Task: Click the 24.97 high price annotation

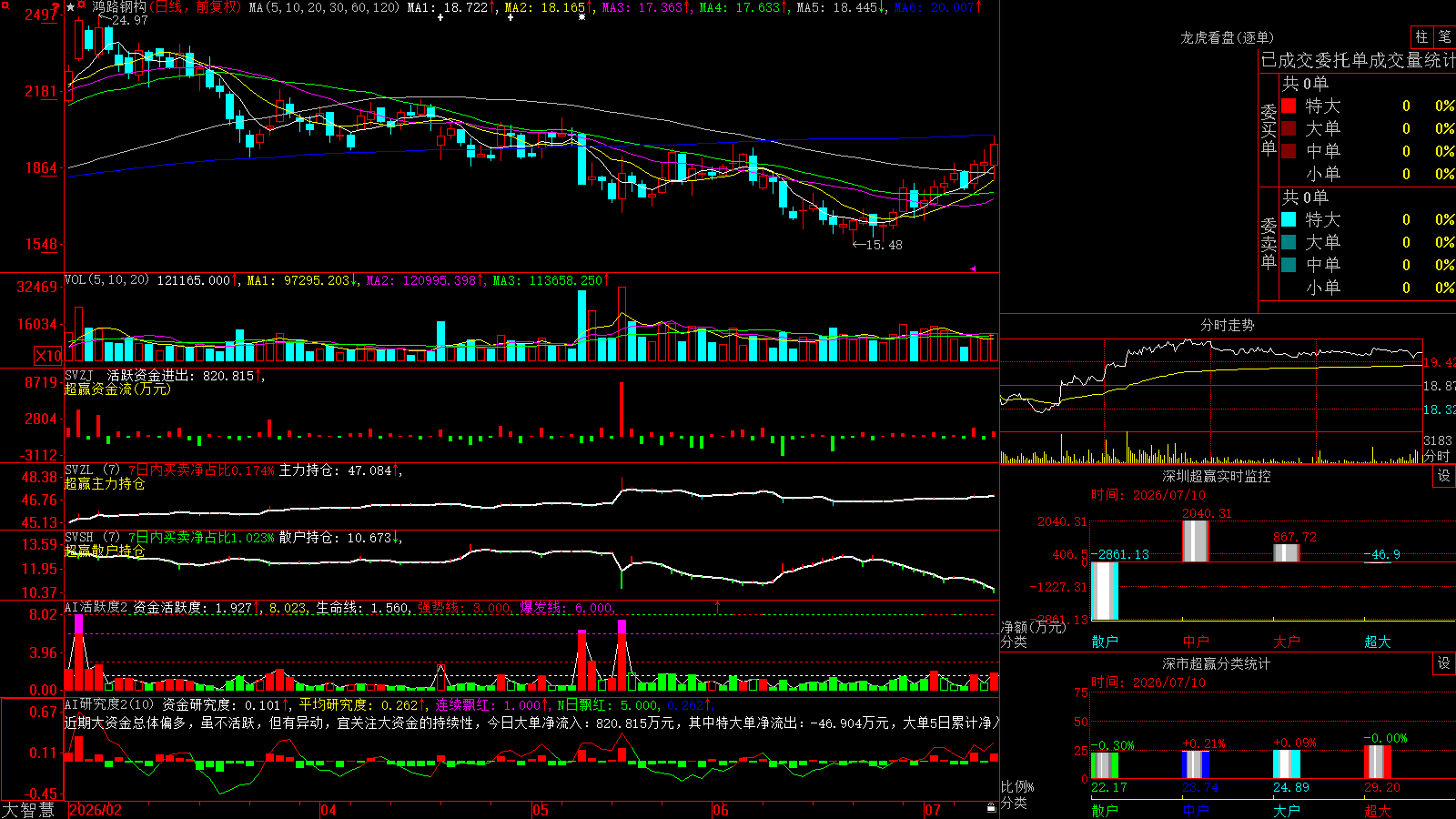Action: (129, 20)
